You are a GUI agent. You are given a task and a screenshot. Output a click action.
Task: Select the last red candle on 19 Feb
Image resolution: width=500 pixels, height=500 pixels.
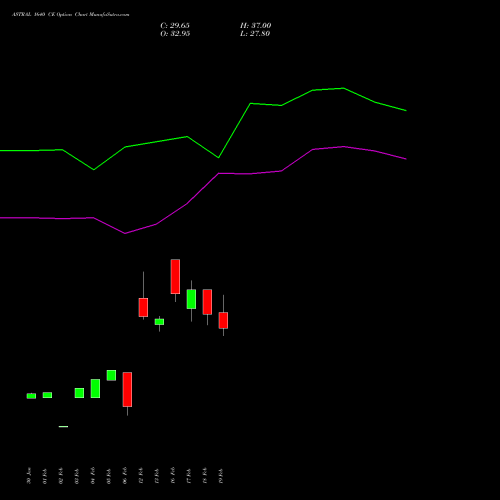point(223,320)
